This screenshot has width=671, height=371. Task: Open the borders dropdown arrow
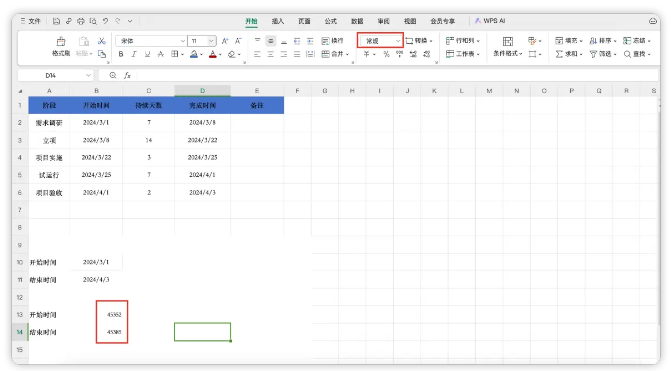(182, 54)
